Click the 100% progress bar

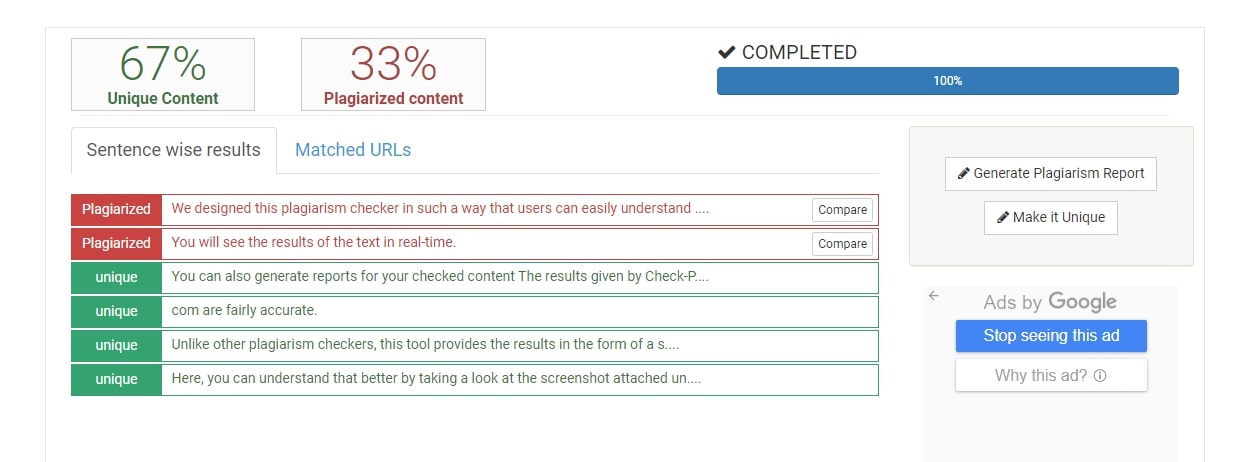pos(947,81)
